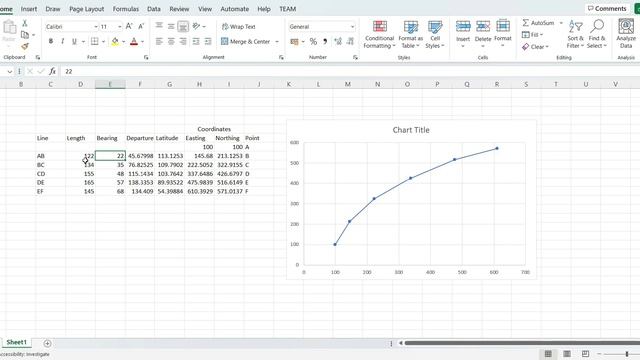This screenshot has width=640, height=360.
Task: Apply Comma Style format
Action: (x=325, y=41)
